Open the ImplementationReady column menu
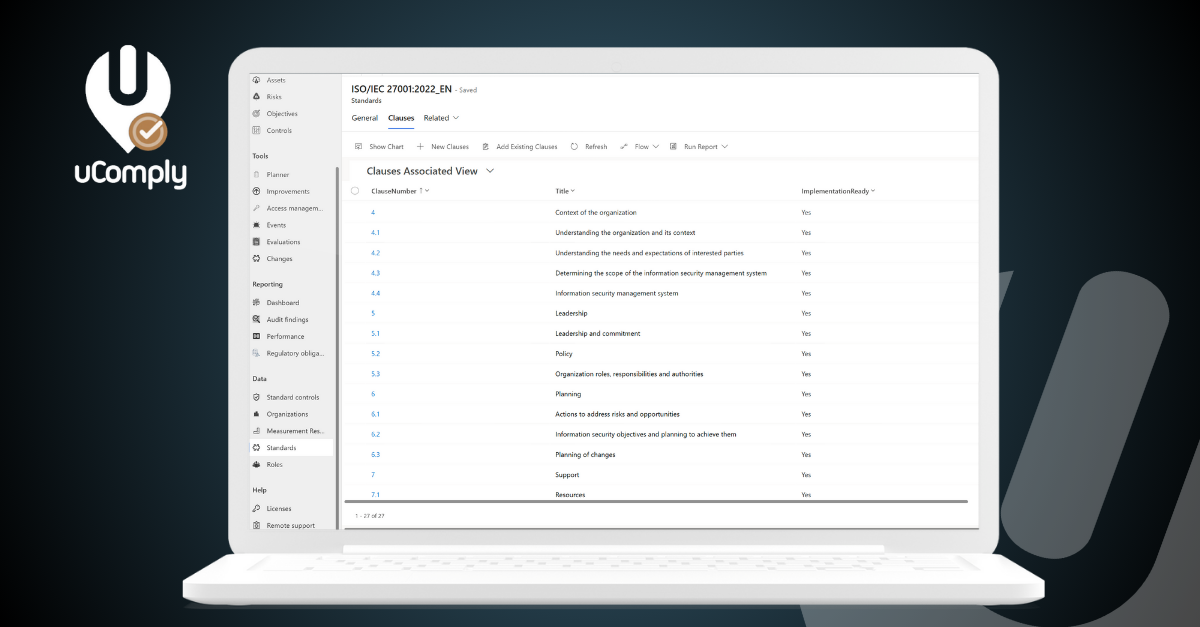This screenshot has width=1200, height=627. 873,191
